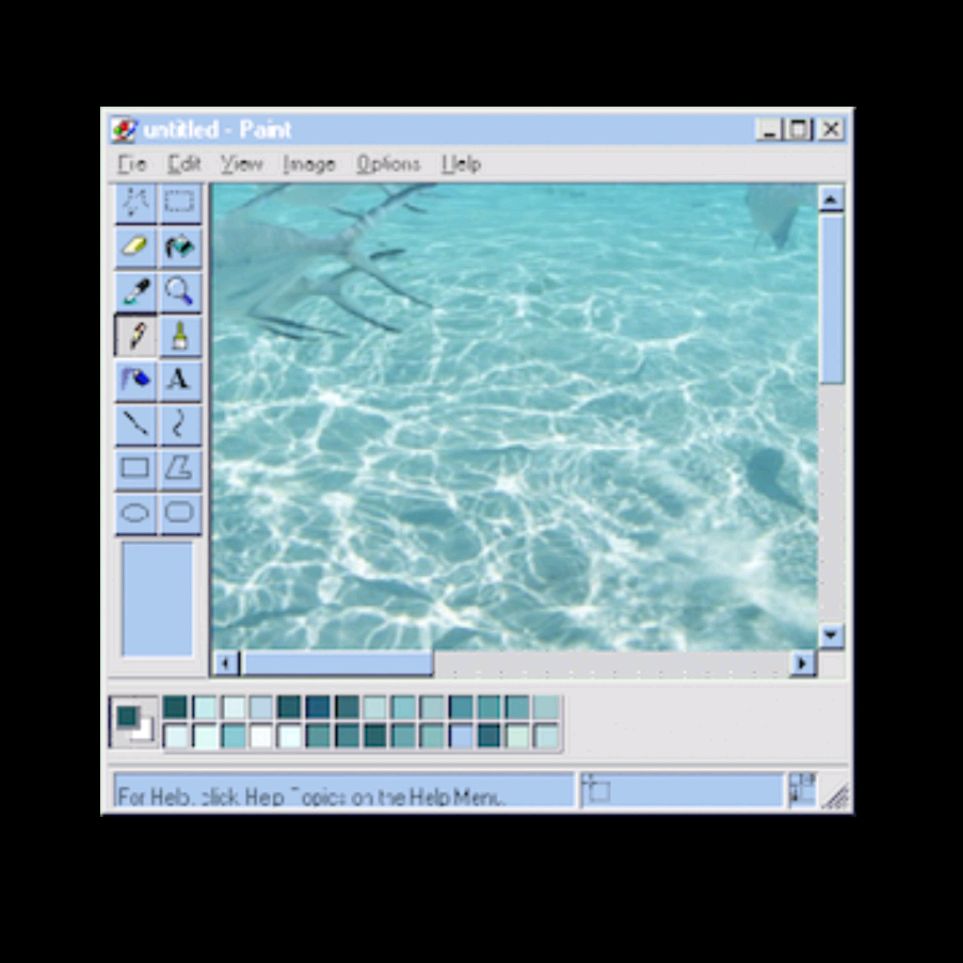Select the Curve tool
The image size is (963, 963).
click(179, 424)
